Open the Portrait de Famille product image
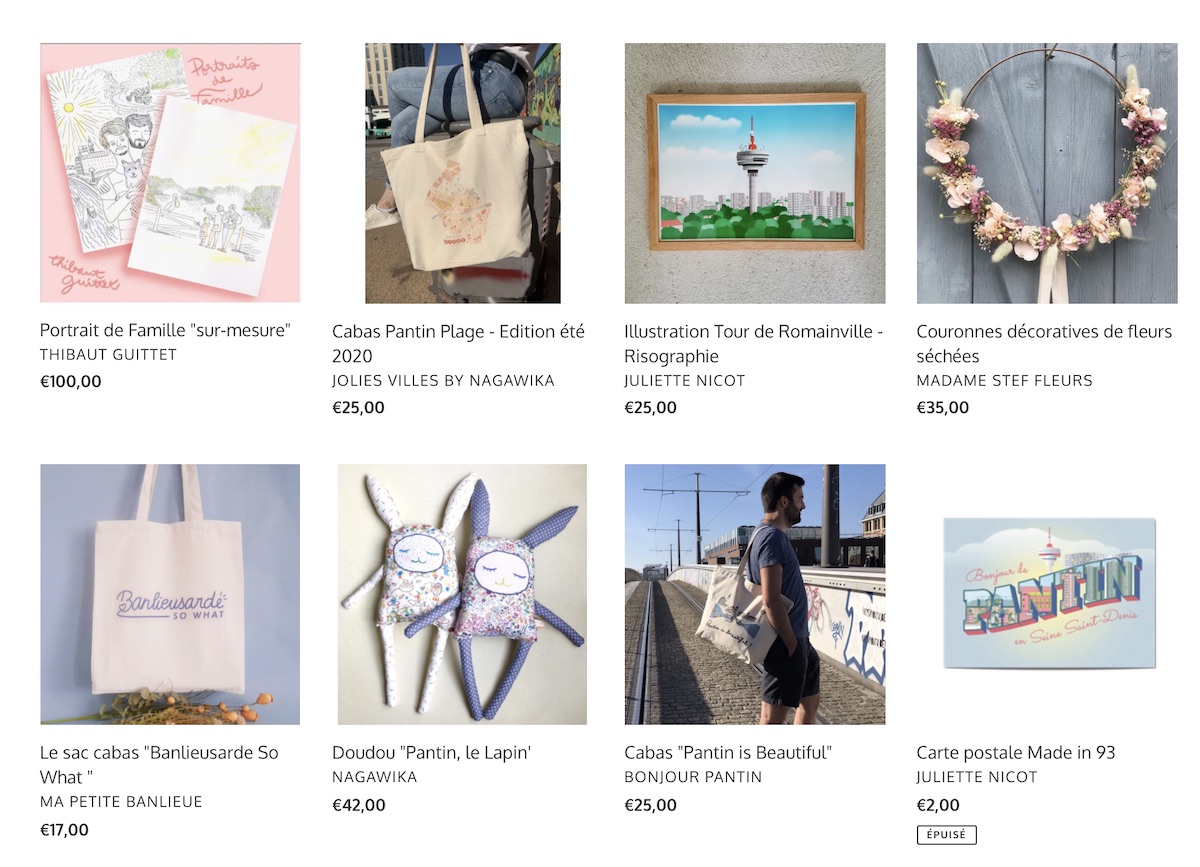1200x867 pixels. tap(170, 173)
